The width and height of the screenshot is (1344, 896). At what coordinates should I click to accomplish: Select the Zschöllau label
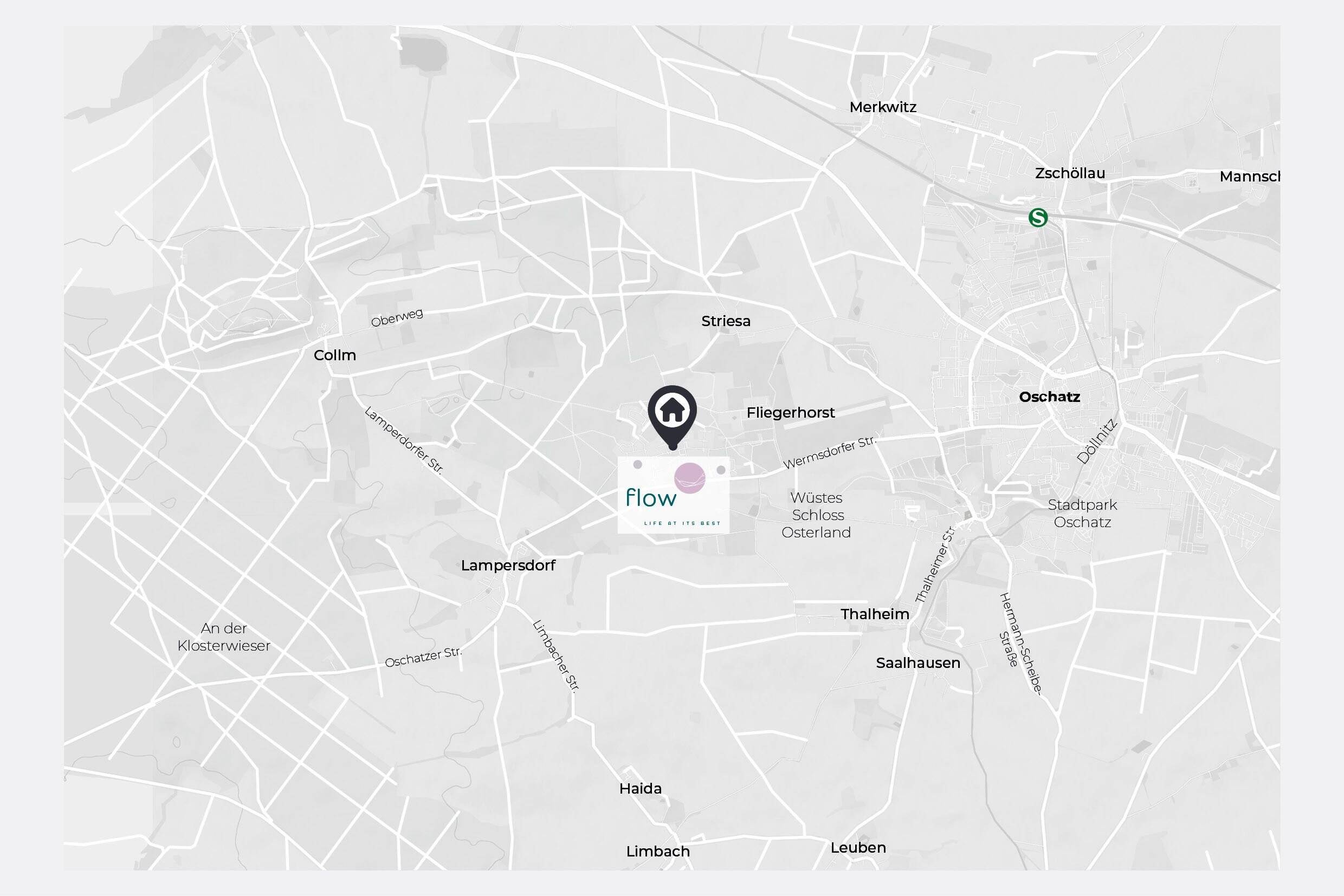pyautogui.click(x=1070, y=173)
